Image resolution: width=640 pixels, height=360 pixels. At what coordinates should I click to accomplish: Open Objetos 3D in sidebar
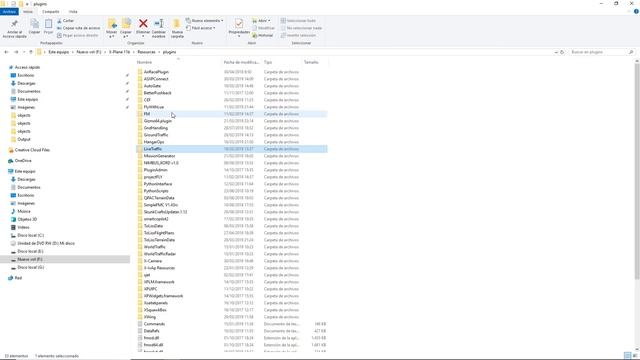27,219
